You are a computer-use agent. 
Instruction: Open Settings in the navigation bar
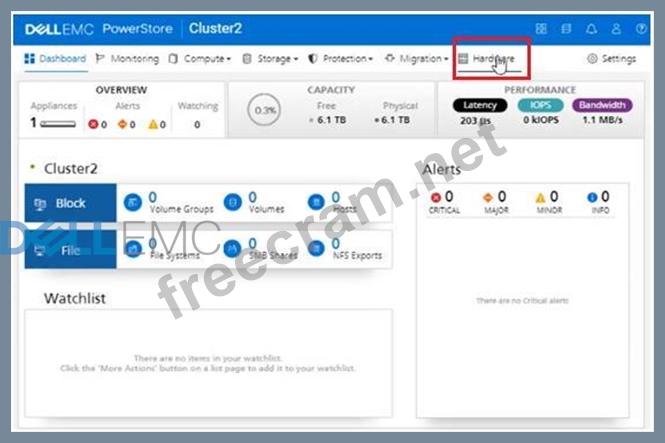click(x=611, y=59)
